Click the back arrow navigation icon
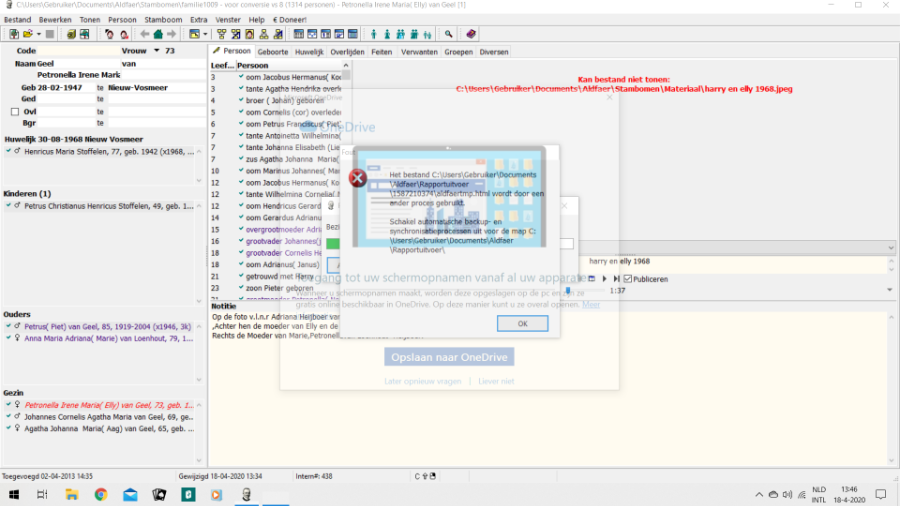This screenshot has width=900, height=506. [146, 34]
